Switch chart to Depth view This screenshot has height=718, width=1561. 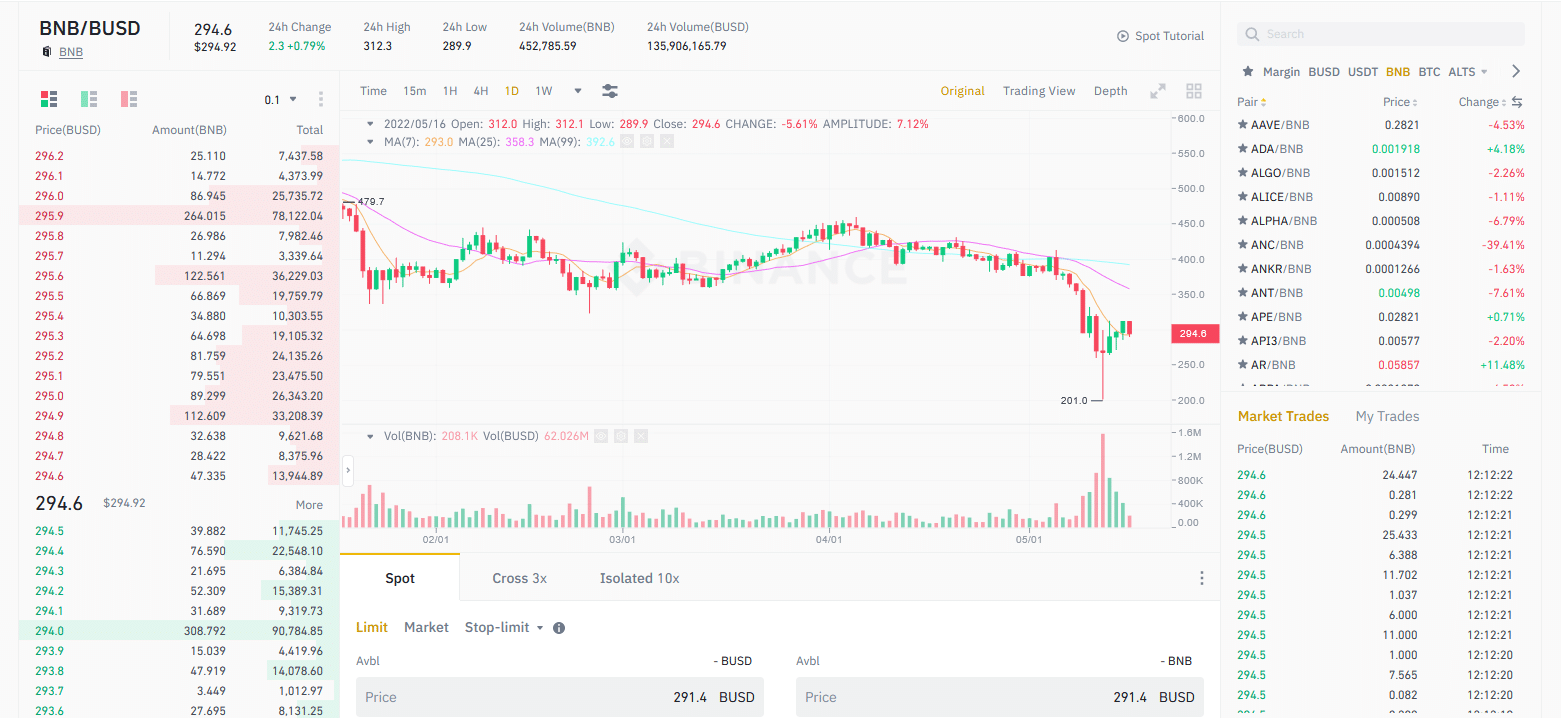tap(1110, 91)
